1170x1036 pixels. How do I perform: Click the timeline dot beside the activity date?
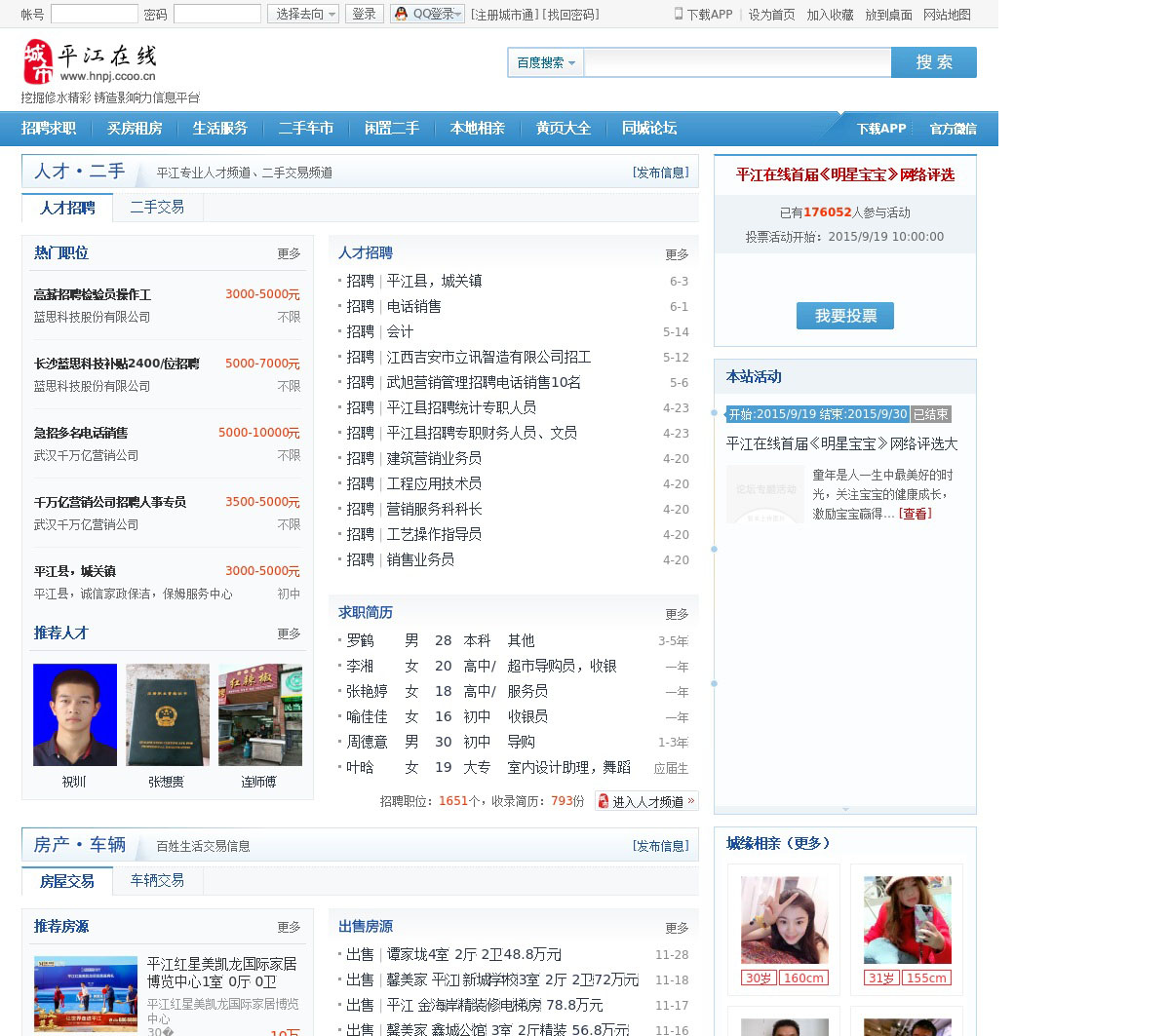[715, 413]
